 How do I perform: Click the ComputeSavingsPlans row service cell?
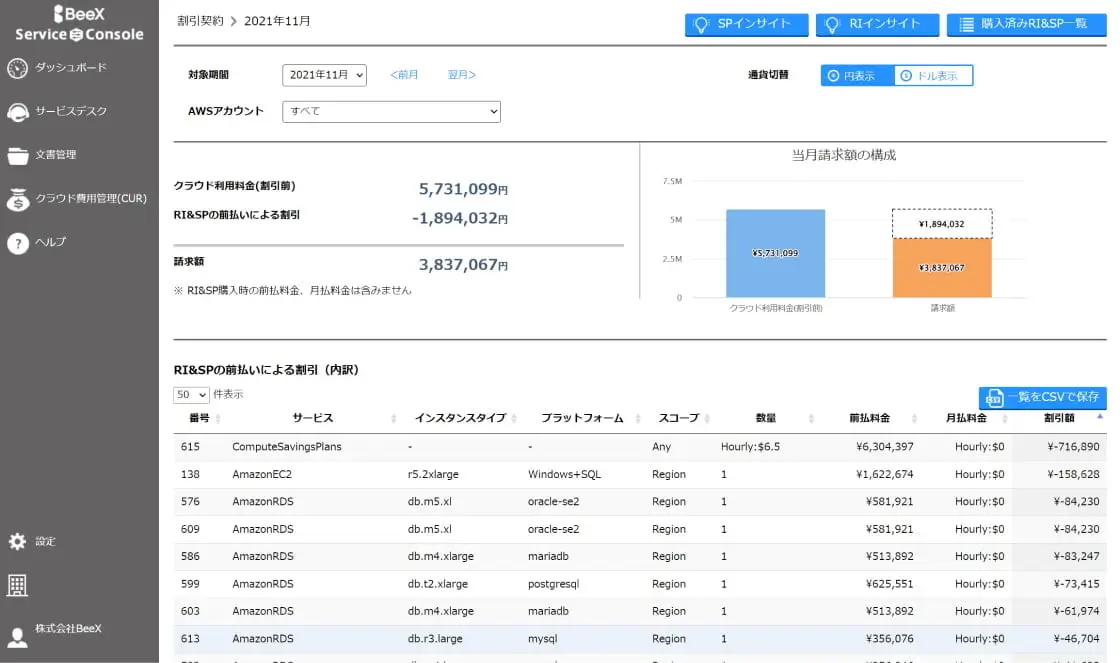pyautogui.click(x=286, y=447)
